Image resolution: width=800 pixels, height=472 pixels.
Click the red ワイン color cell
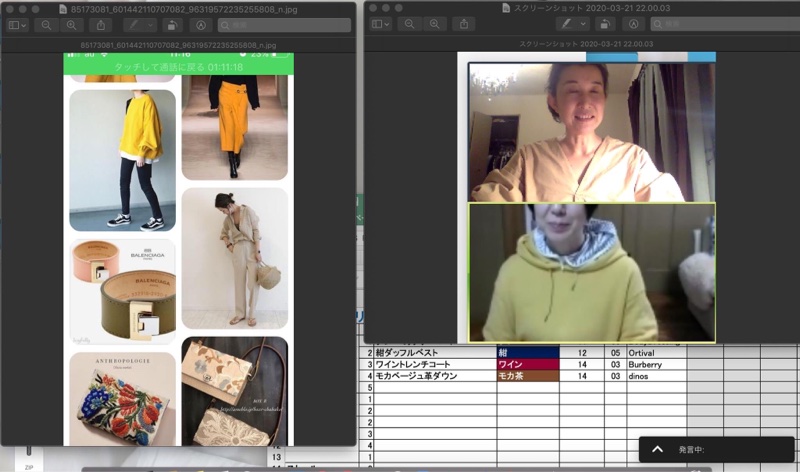click(x=528, y=364)
